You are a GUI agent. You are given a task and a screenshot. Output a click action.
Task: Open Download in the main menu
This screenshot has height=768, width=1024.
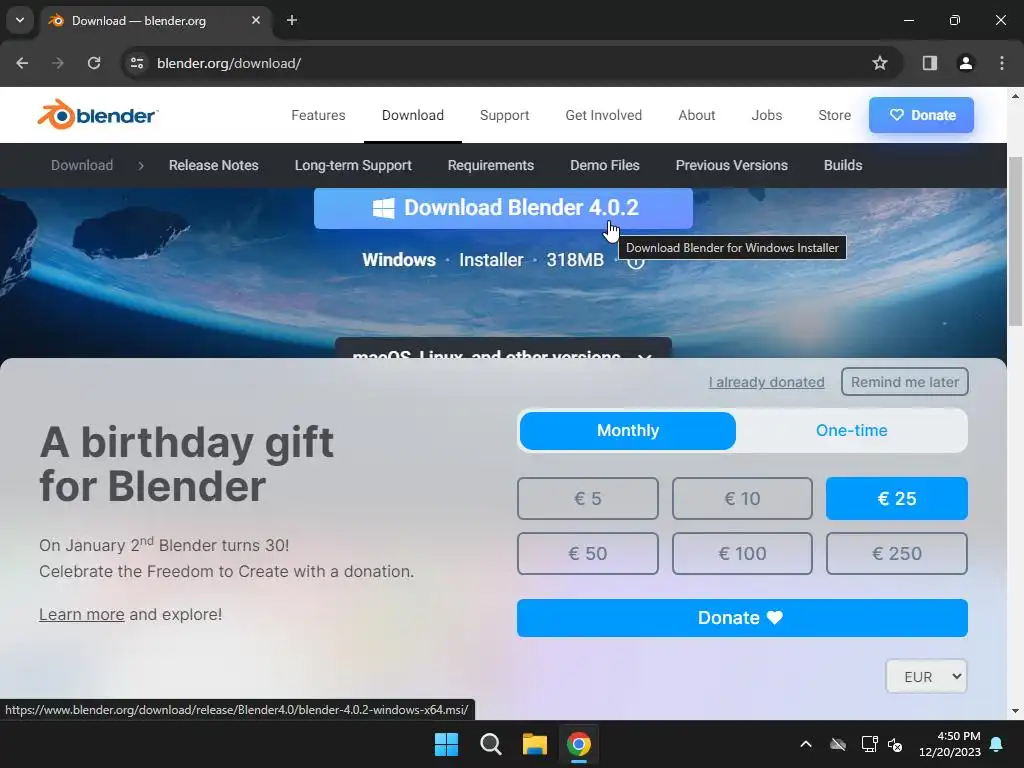(x=413, y=115)
